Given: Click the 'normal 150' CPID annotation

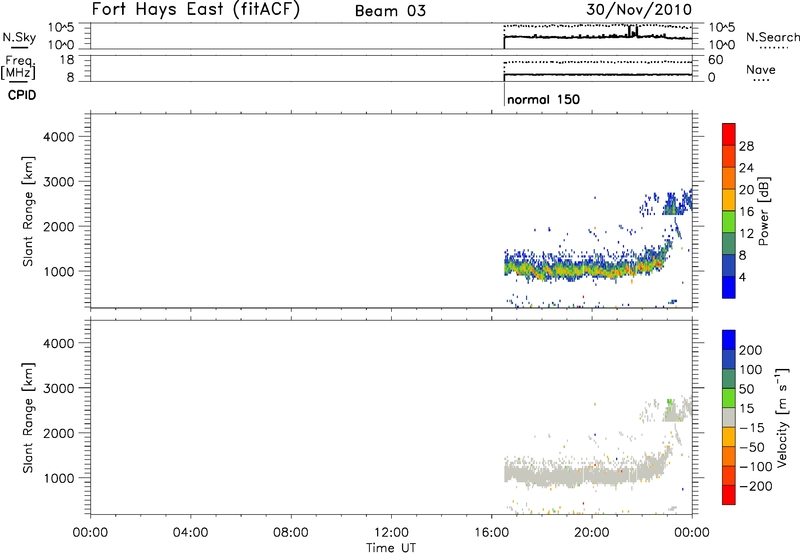Looking at the screenshot, I should point(543,99).
